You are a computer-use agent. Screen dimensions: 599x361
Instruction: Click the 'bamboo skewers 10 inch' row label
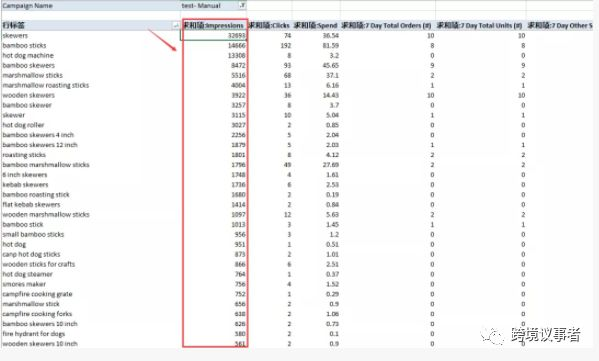pos(40,324)
